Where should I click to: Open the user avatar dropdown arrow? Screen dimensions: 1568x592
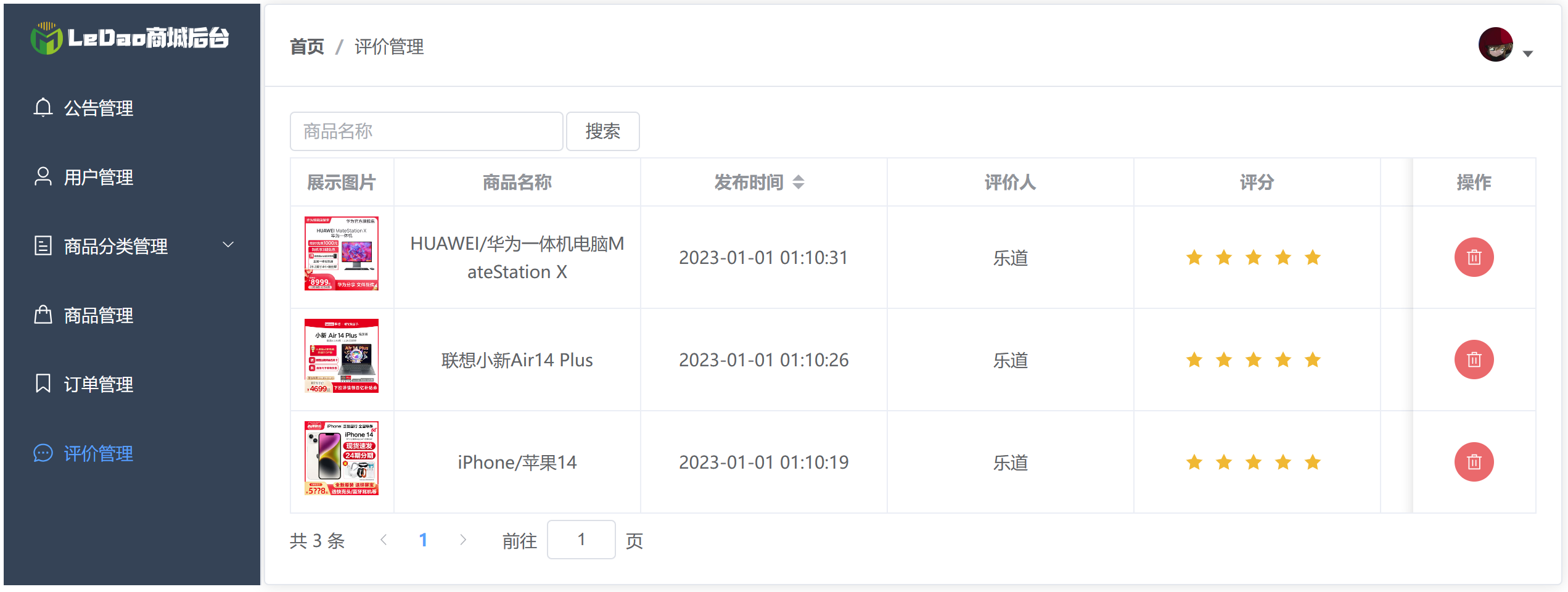1528,54
